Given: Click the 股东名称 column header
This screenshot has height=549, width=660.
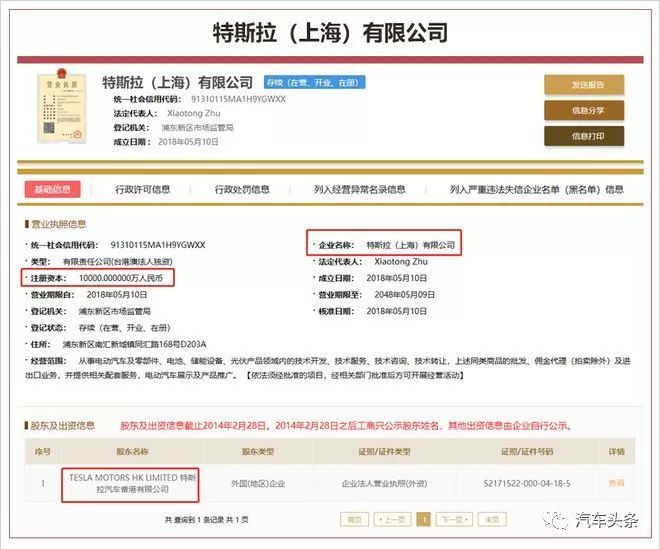Looking at the screenshot, I should [x=132, y=452].
